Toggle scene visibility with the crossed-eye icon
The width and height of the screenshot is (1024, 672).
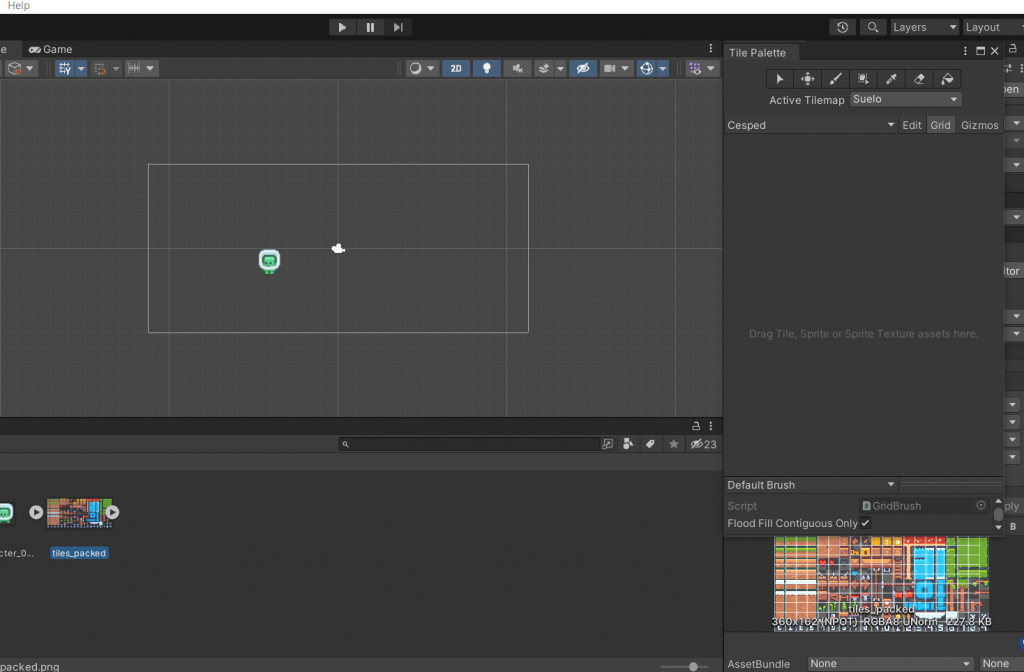pos(584,68)
